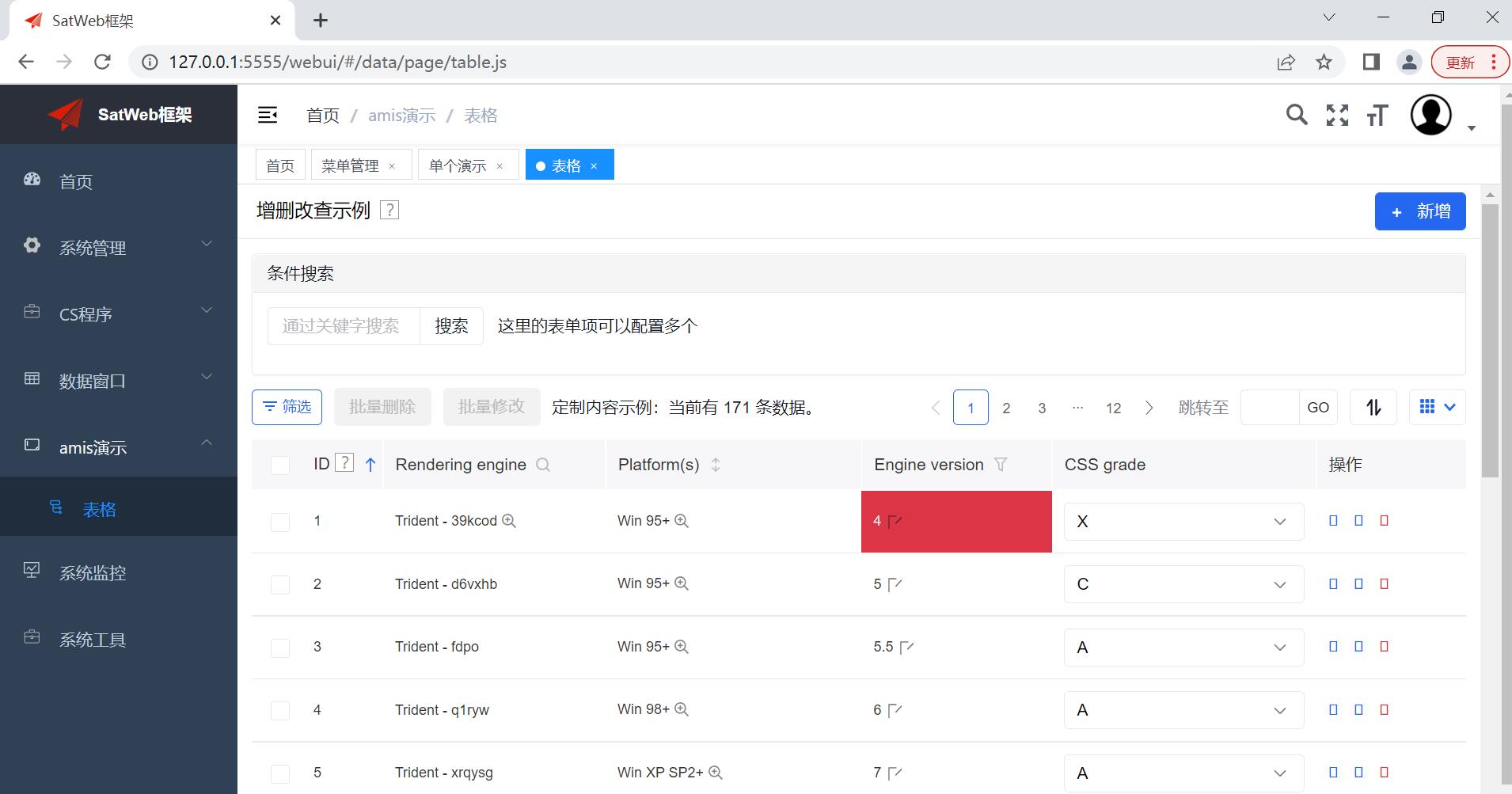Screen dimensions: 1512x794
Task: Toggle the sidebar collapse hamburger icon
Action: coord(268,116)
